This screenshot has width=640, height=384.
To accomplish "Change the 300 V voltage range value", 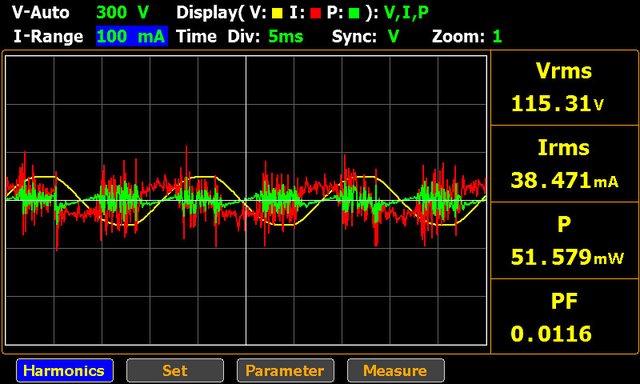I will (122, 12).
